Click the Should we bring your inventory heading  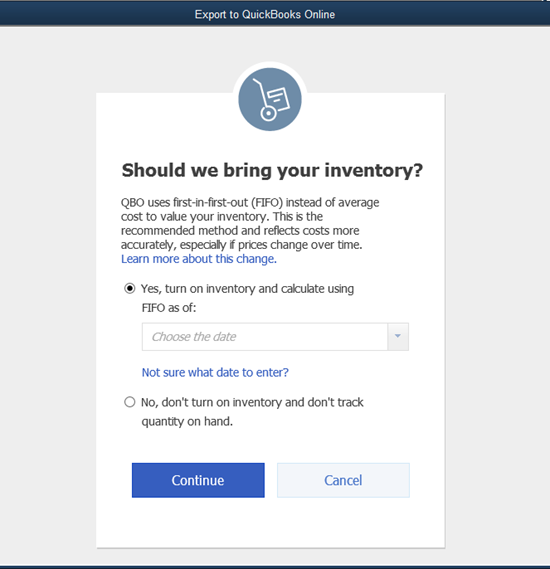(272, 171)
